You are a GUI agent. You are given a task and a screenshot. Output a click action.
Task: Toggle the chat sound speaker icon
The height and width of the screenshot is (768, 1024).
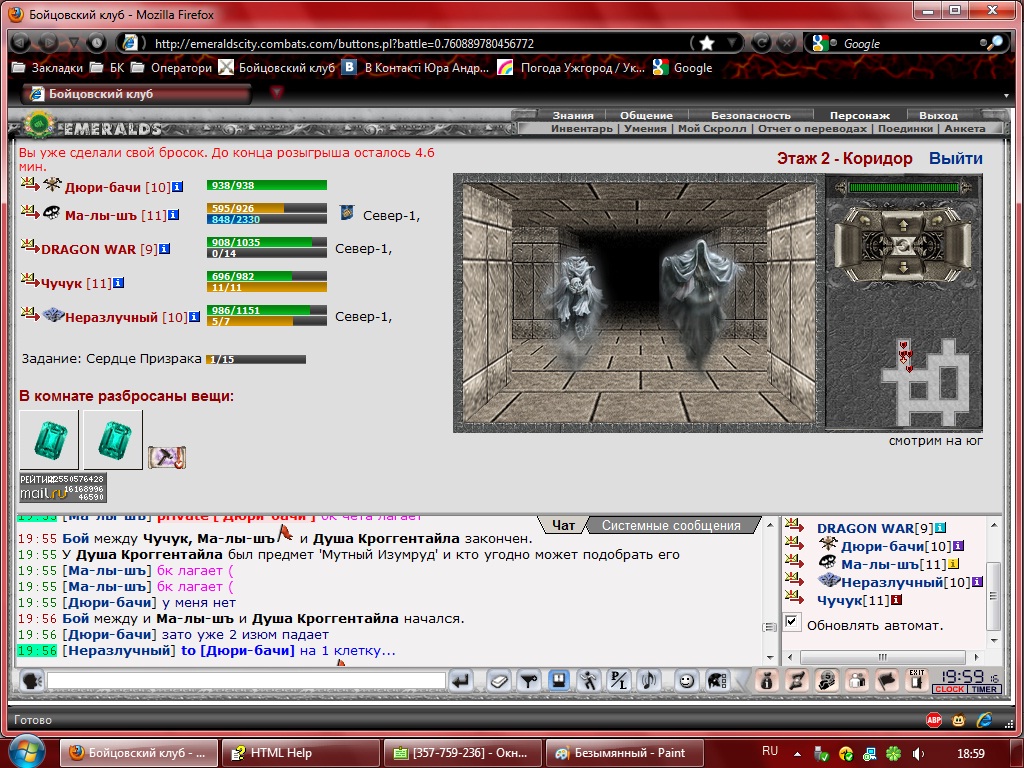tap(648, 681)
